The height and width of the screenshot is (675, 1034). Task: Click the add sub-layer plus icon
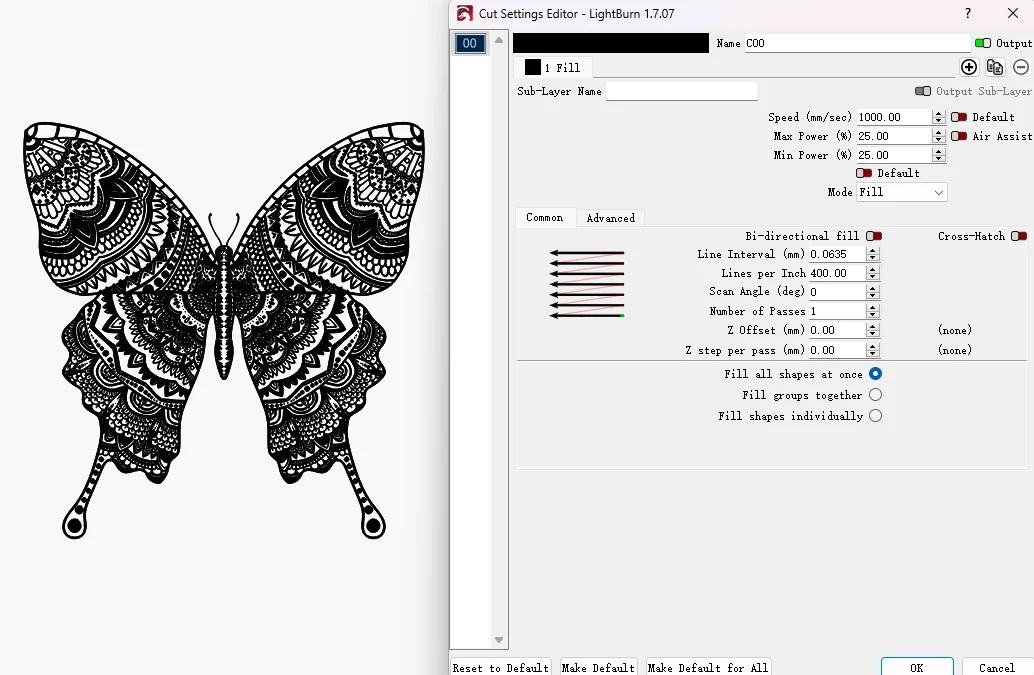[x=968, y=67]
